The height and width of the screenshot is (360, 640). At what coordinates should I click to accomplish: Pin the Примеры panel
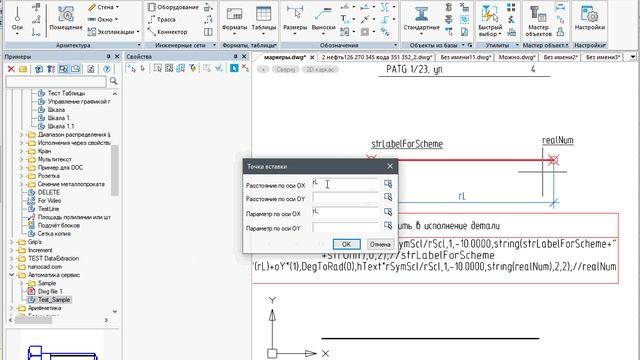point(108,56)
